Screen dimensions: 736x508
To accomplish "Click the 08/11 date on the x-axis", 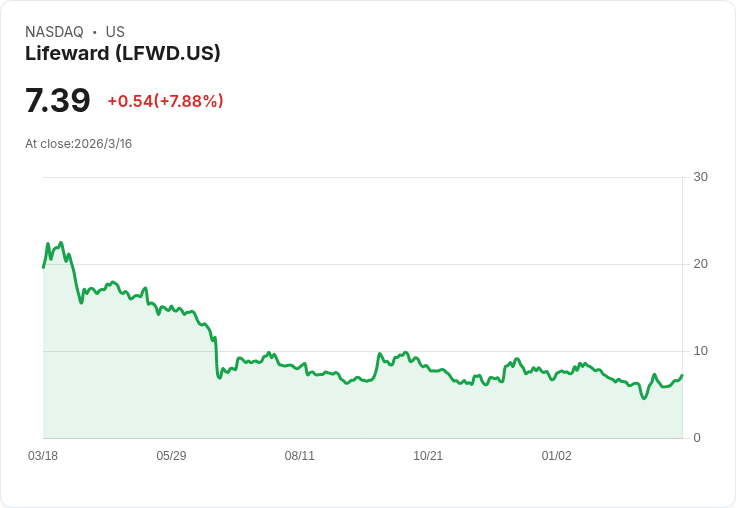I will tap(300, 455).
